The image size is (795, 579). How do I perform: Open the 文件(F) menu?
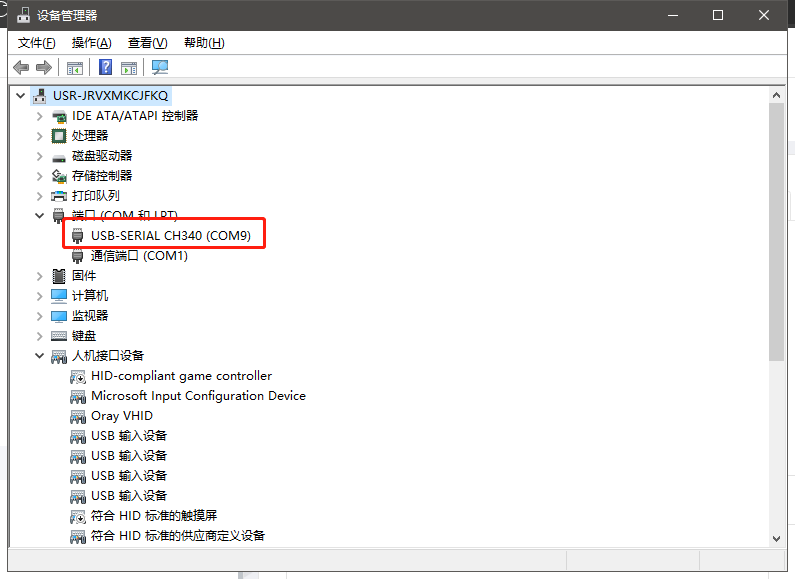pyautogui.click(x=37, y=43)
